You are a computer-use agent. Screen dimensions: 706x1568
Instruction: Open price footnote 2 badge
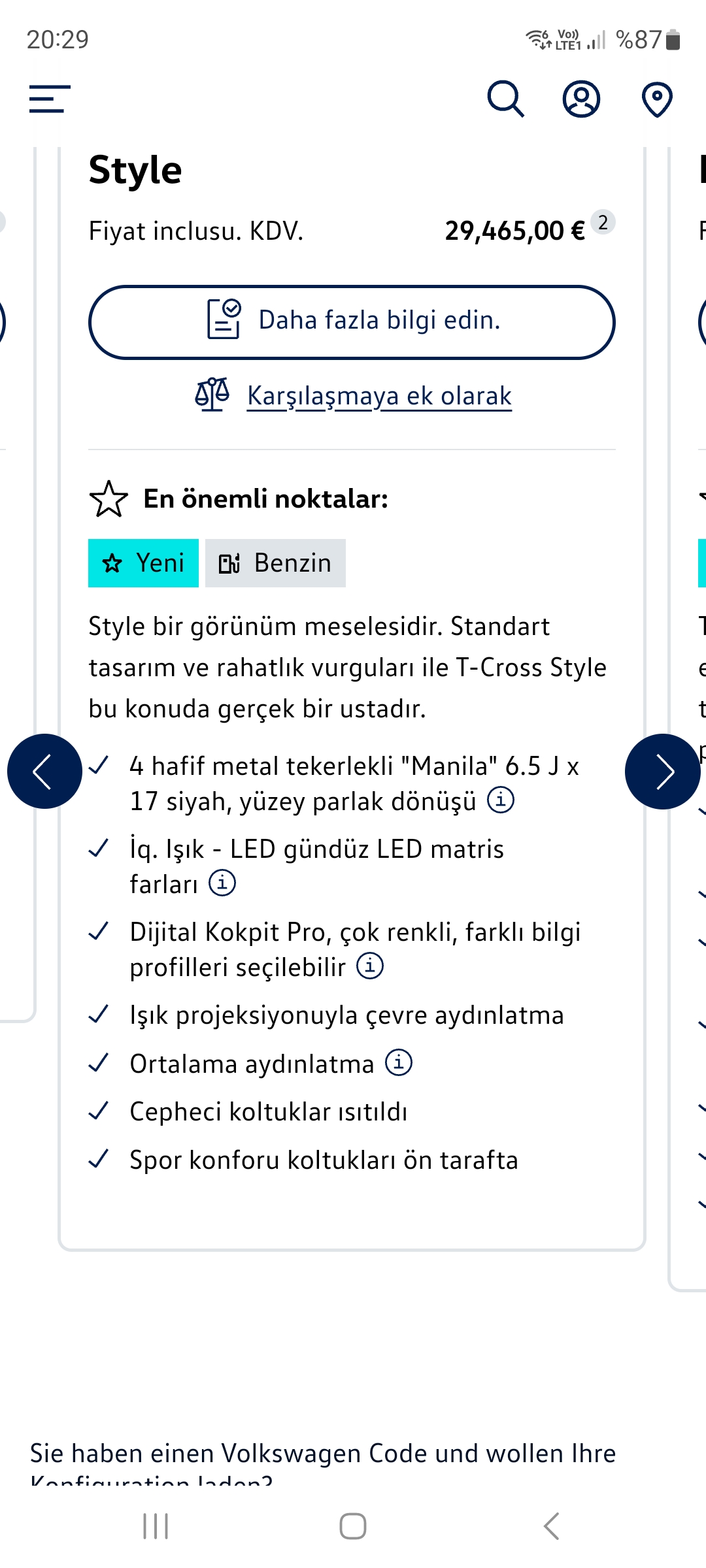(603, 223)
